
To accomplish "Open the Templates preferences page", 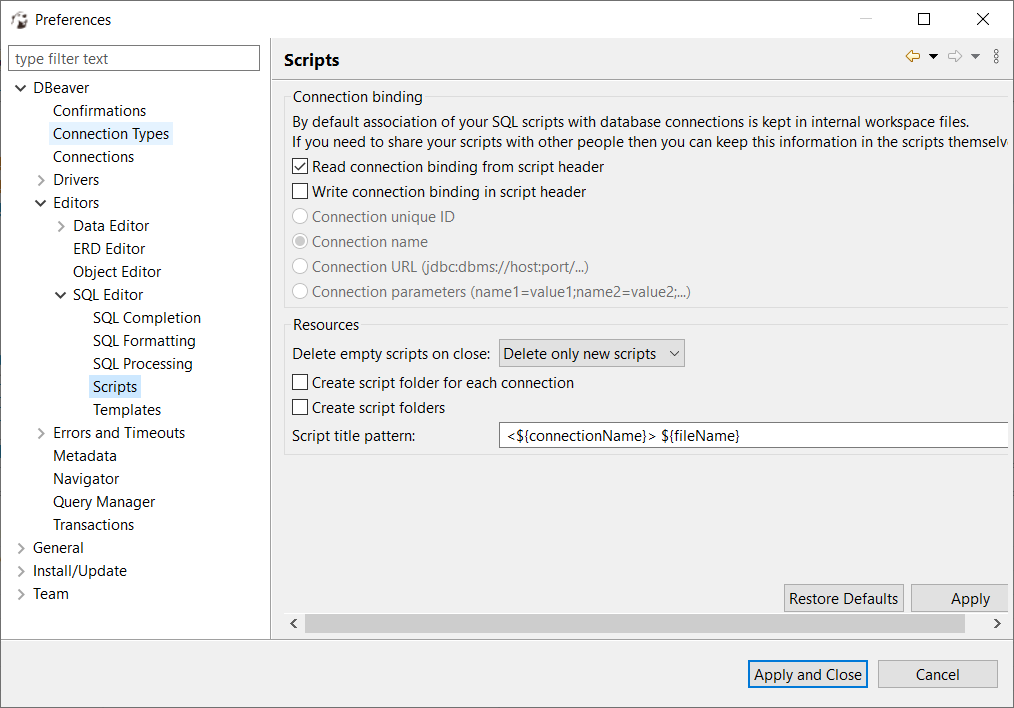I will tap(127, 409).
